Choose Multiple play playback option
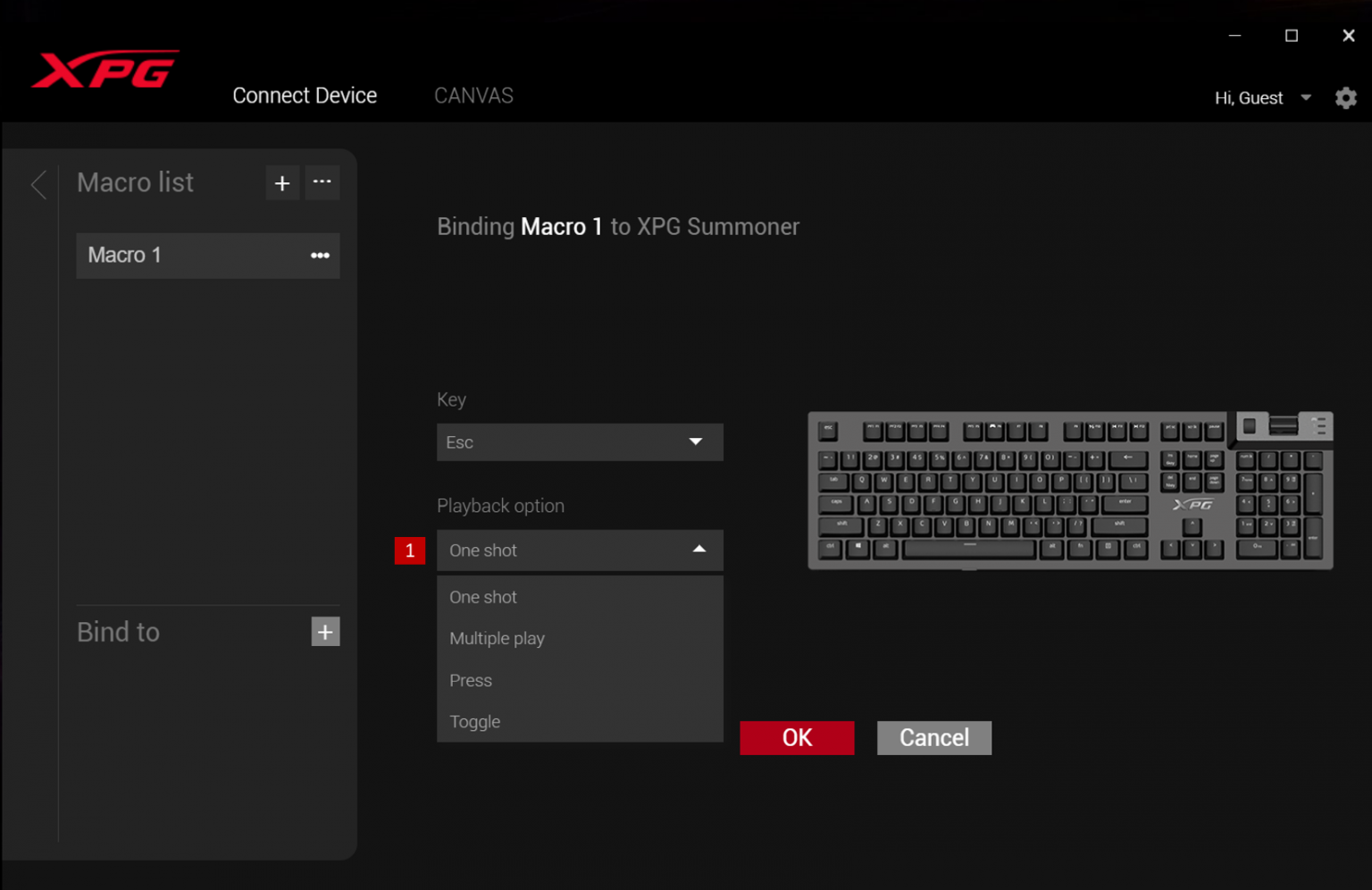This screenshot has width=1372, height=890. pyautogui.click(x=497, y=639)
